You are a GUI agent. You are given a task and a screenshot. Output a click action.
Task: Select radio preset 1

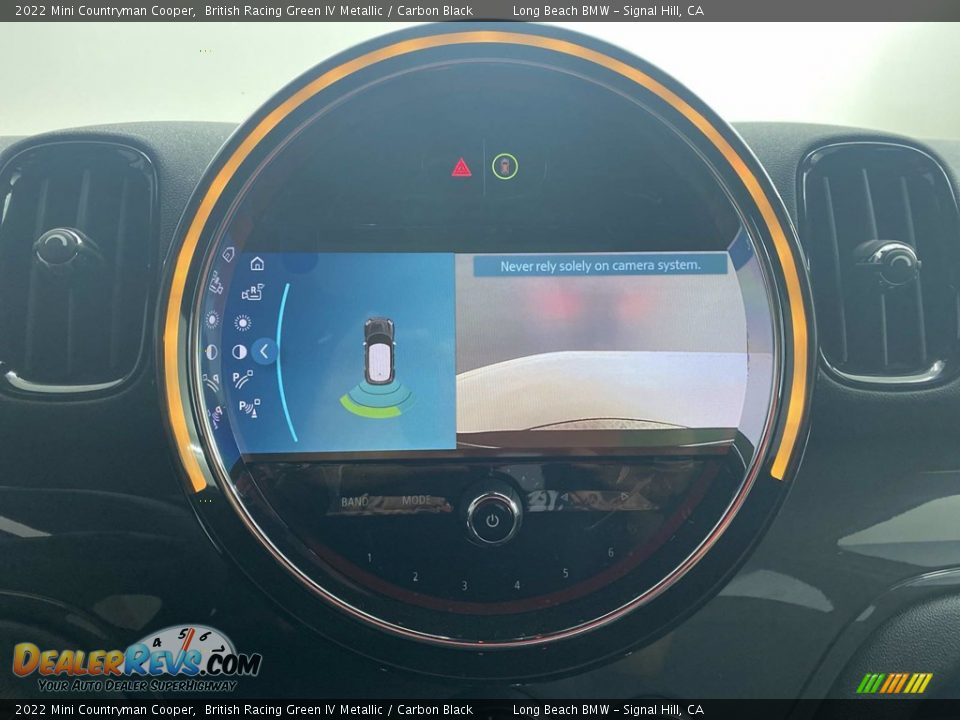click(x=369, y=557)
